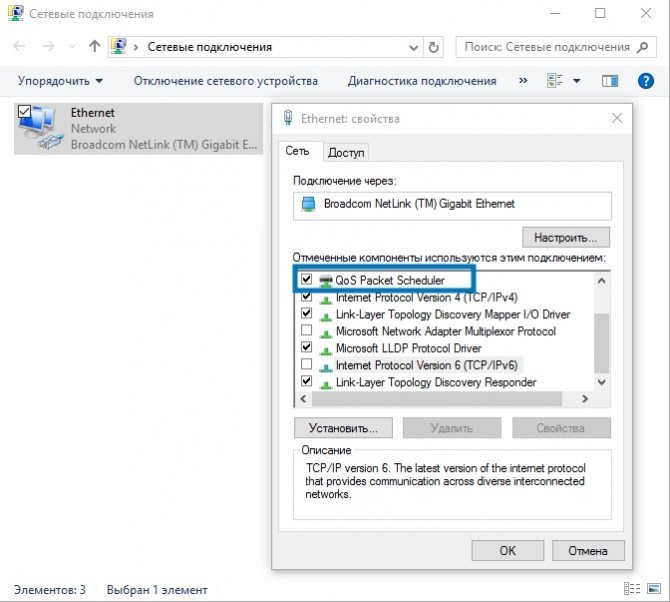Click the QoS Packet Scheduler component icon
Screen dimensions: 670x602
[326, 281]
